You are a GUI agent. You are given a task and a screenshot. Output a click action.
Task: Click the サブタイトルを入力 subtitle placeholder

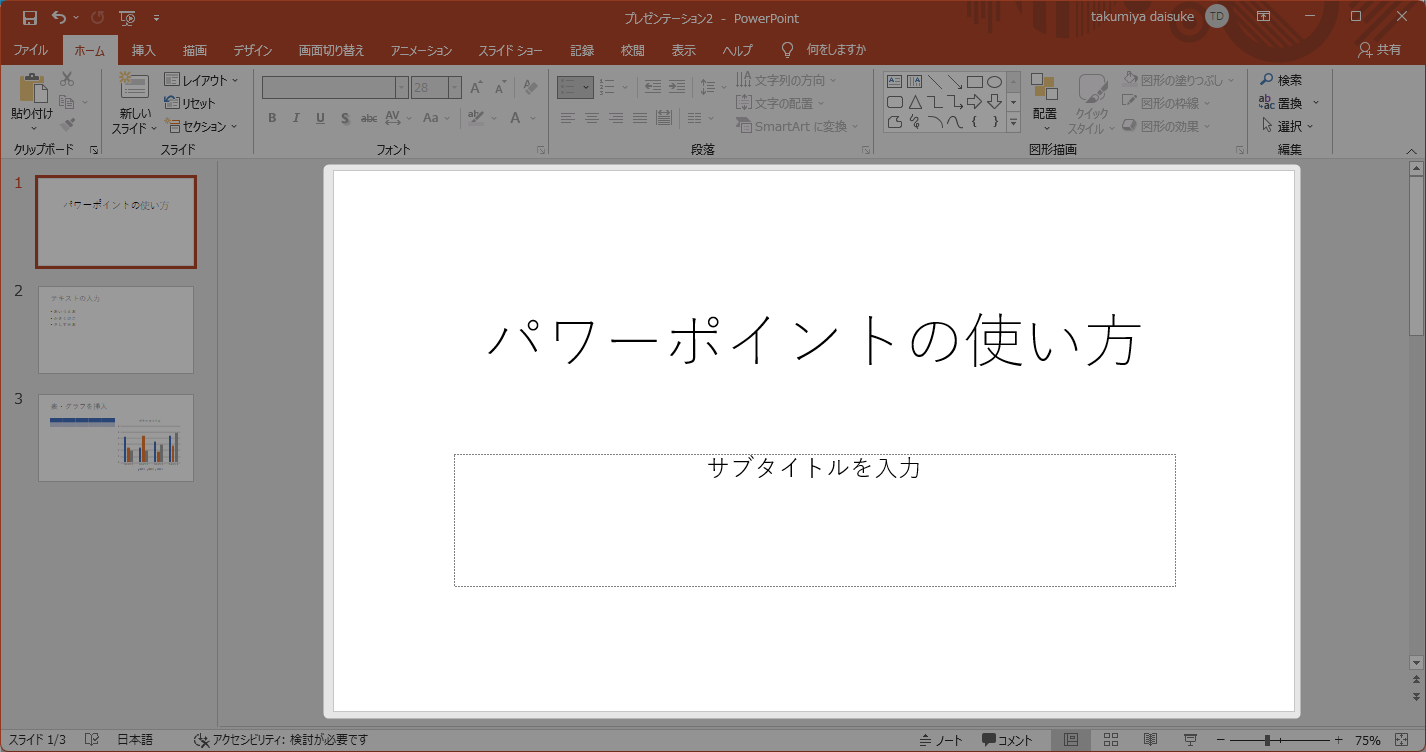tap(815, 520)
